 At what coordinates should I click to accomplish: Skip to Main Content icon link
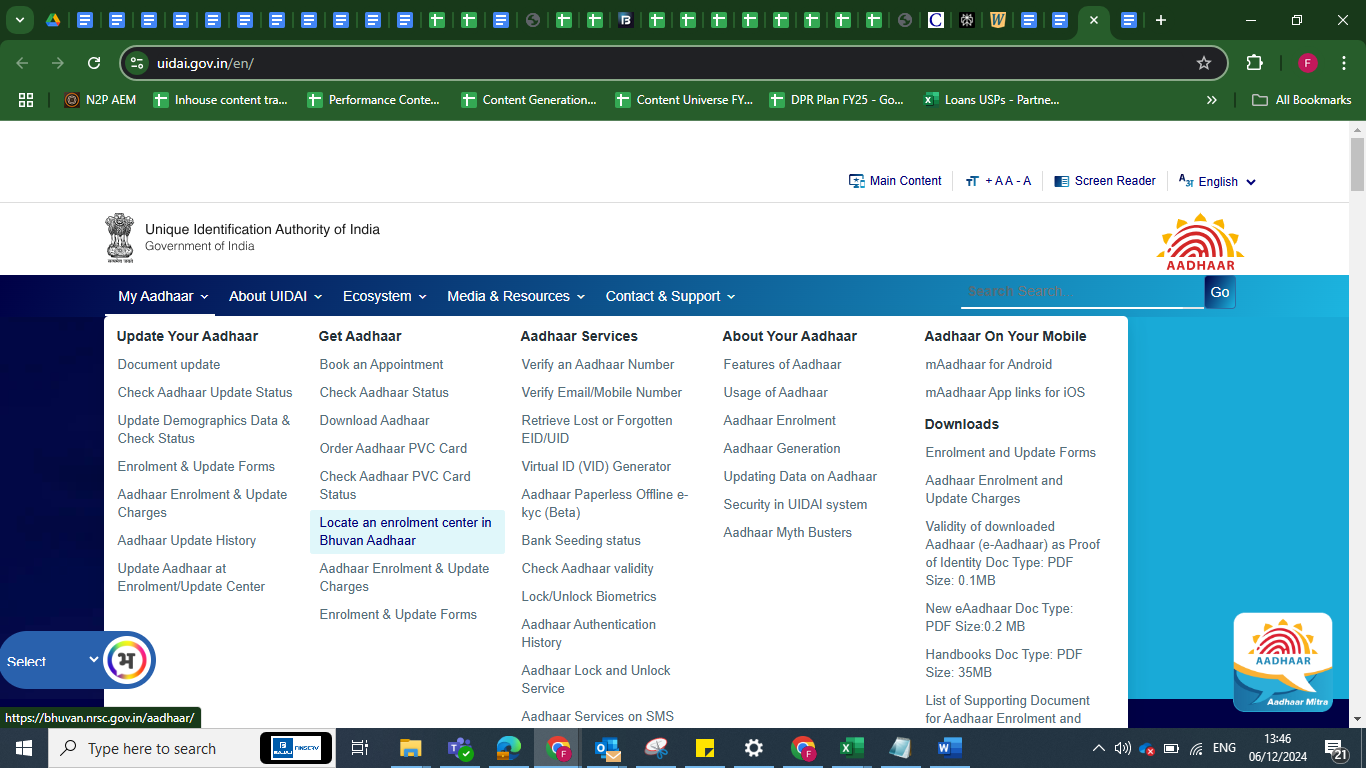[895, 181]
